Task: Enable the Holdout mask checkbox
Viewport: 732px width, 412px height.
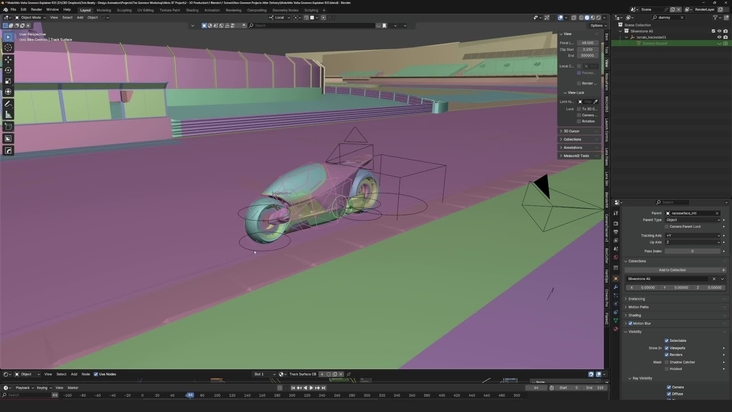Action: pyautogui.click(x=667, y=369)
